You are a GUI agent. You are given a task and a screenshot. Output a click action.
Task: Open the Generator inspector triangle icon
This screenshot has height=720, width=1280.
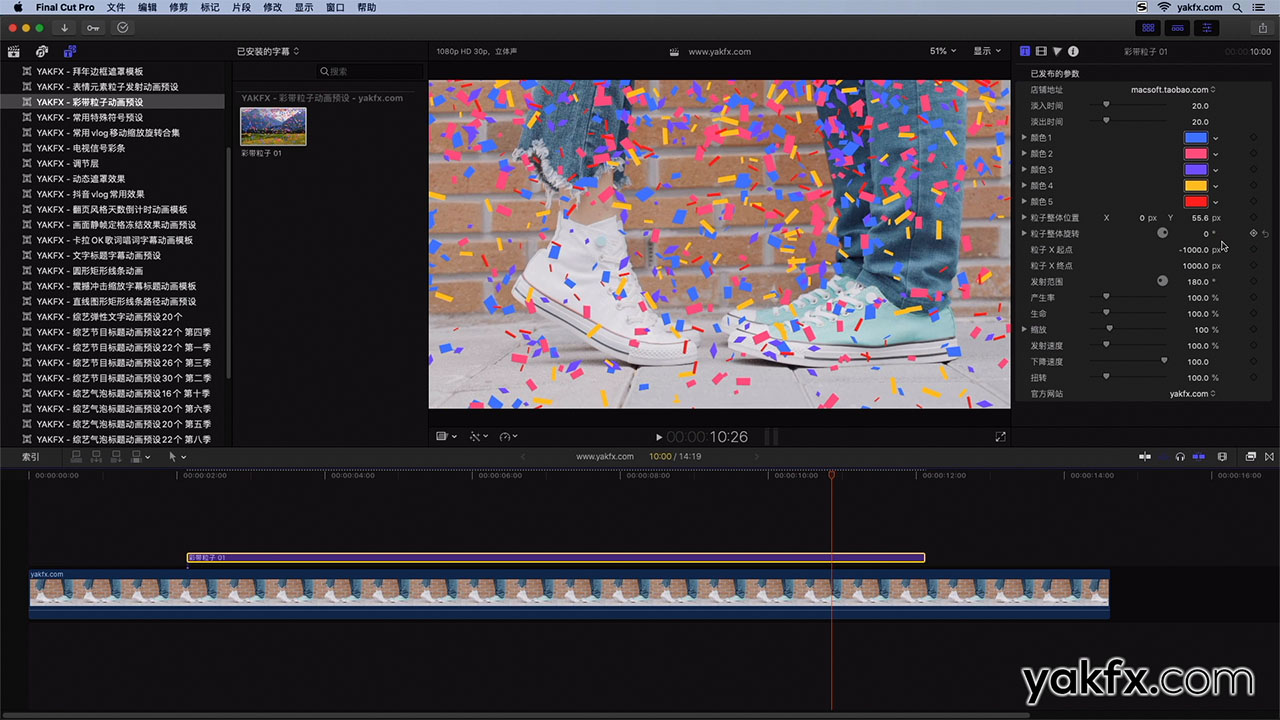pos(1057,51)
